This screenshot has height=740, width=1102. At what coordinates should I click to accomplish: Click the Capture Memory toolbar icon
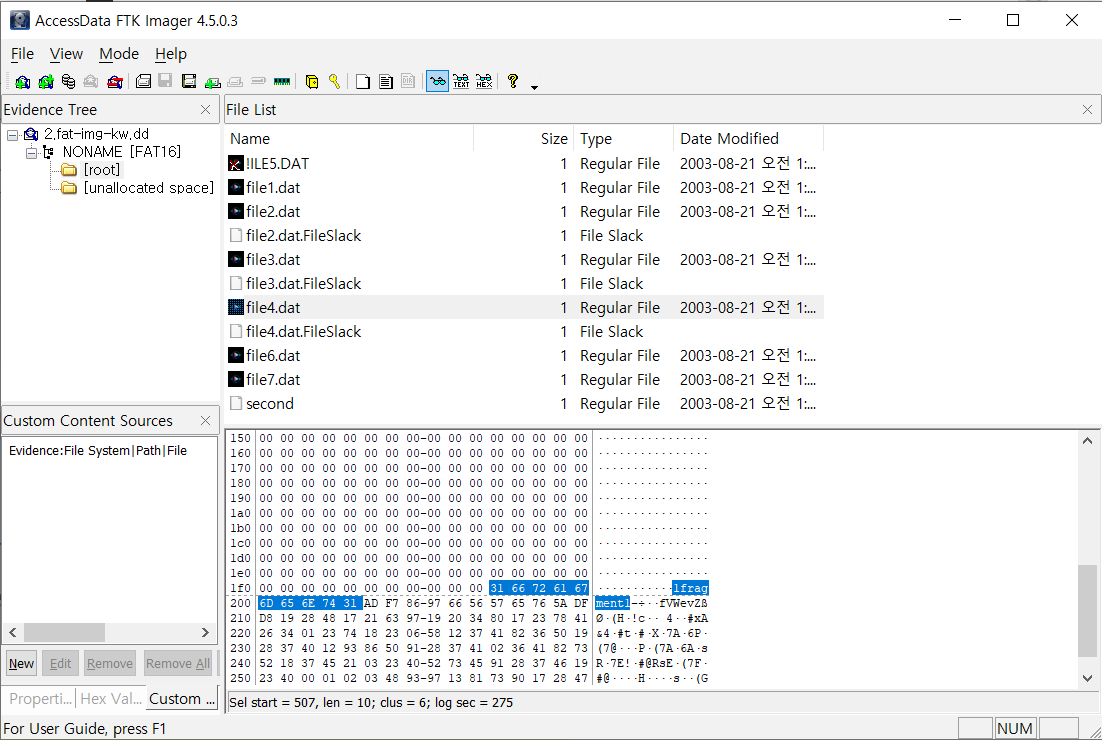click(x=282, y=82)
